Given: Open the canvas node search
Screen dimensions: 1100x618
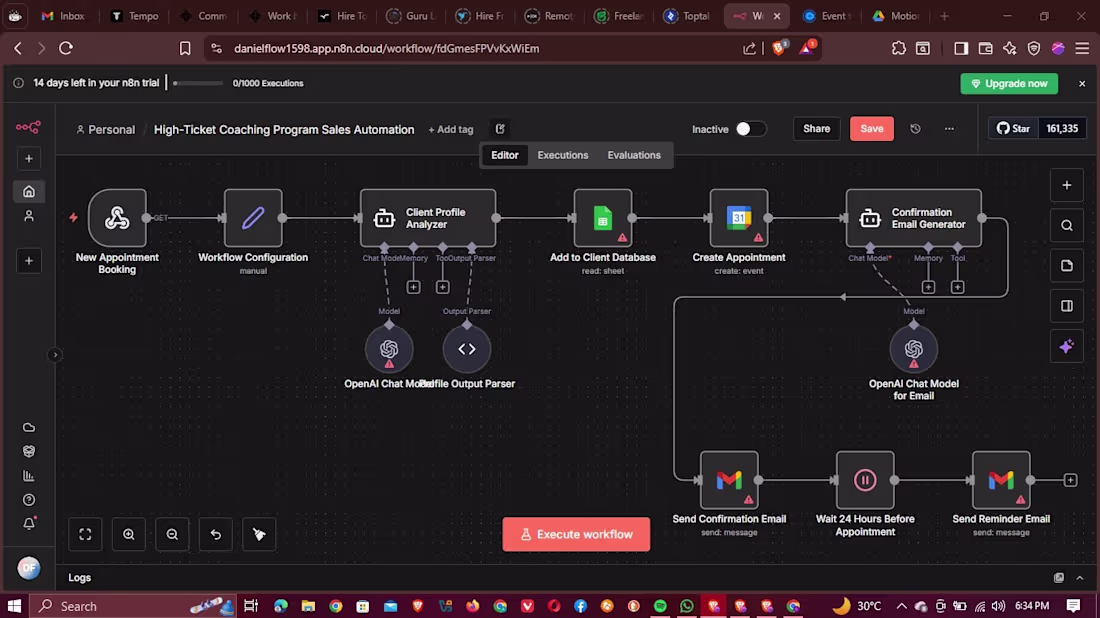Looking at the screenshot, I should point(1067,226).
